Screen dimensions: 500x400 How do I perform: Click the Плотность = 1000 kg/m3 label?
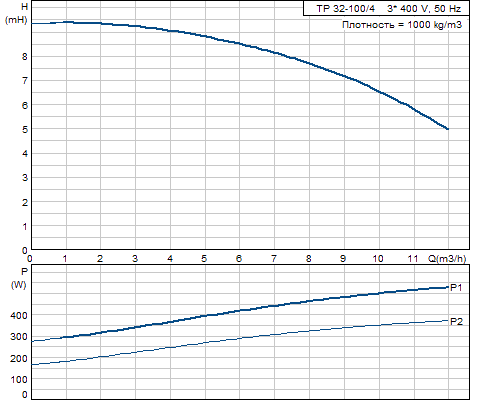pos(402,25)
